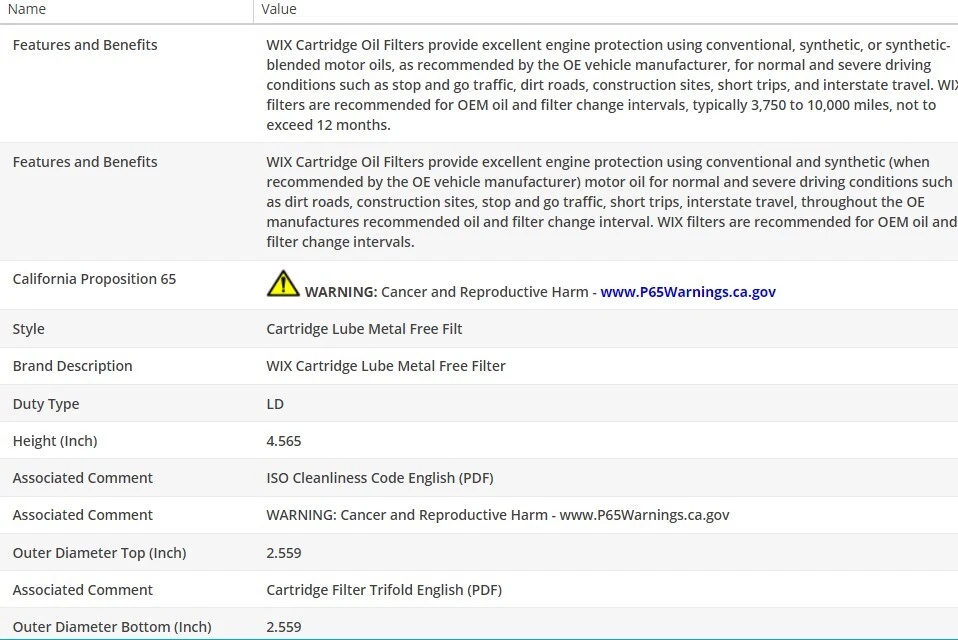The height and width of the screenshot is (640, 958).
Task: Open ISO Cleanliness Code English (PDF)
Action: pos(379,478)
